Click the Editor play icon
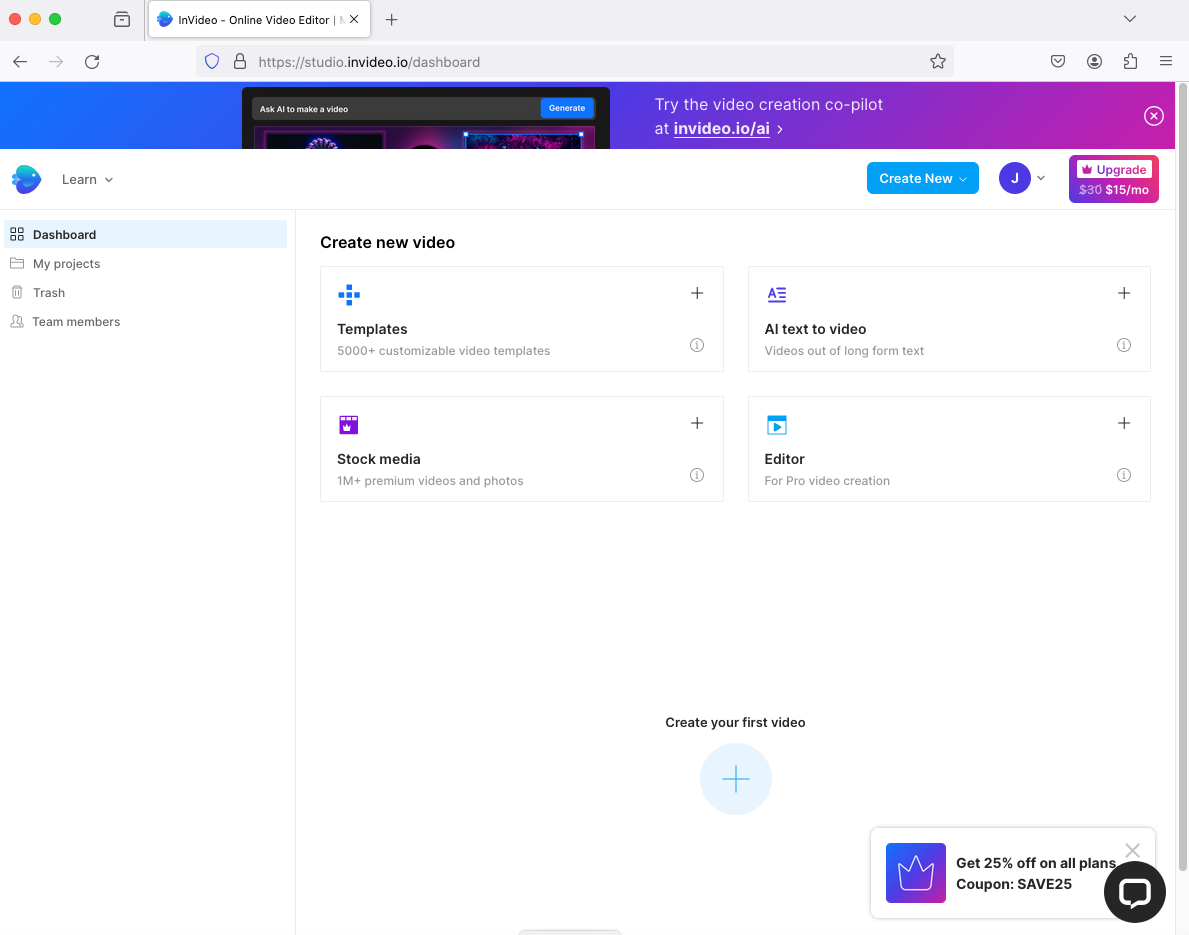Screen dimensions: 1189x935 [776, 425]
